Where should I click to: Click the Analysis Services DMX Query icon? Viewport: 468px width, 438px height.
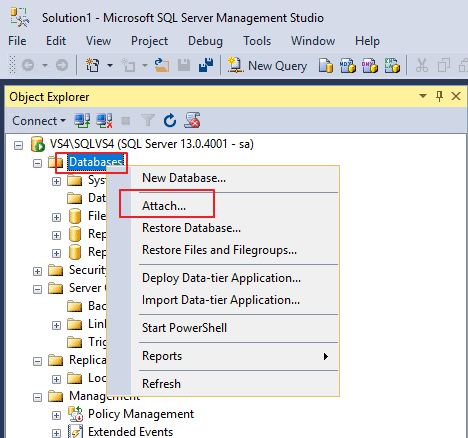[370, 65]
